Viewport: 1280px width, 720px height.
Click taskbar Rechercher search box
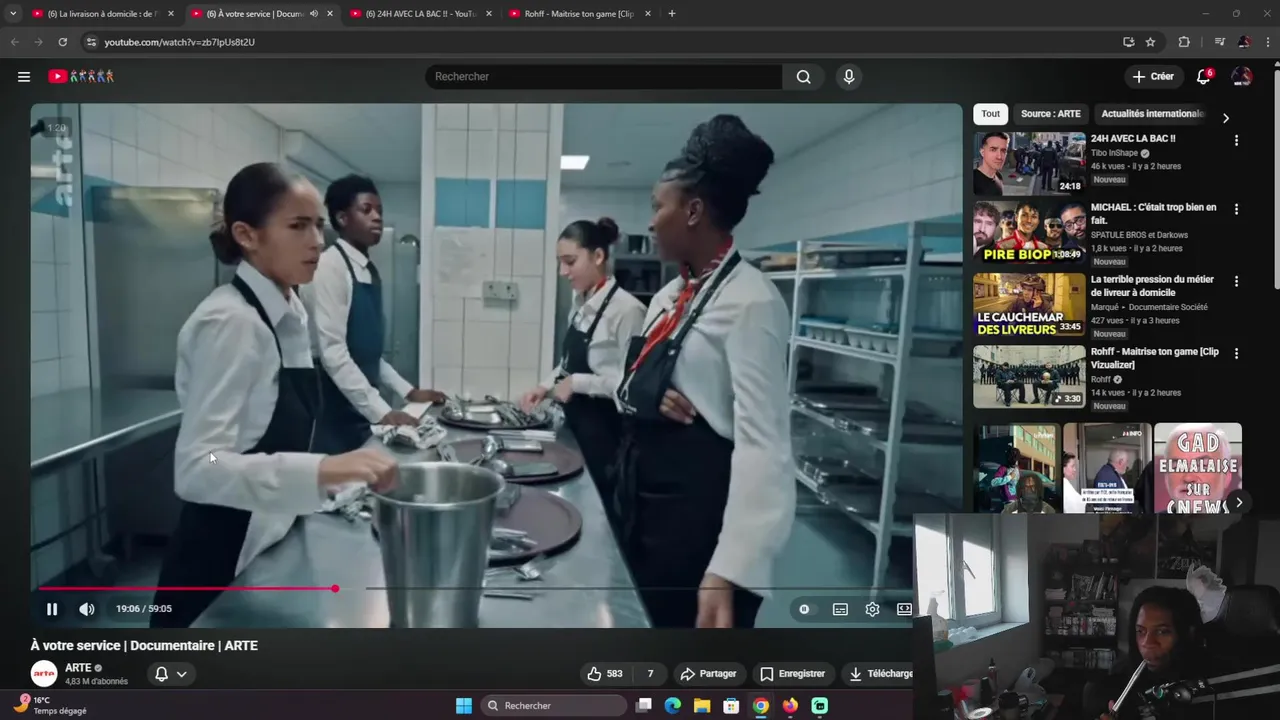coord(554,706)
